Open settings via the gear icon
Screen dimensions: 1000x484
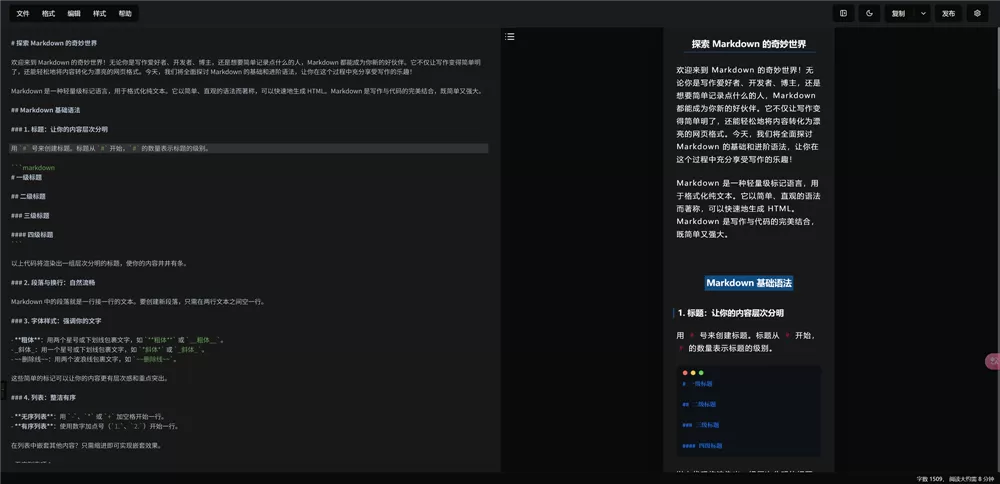(x=977, y=14)
